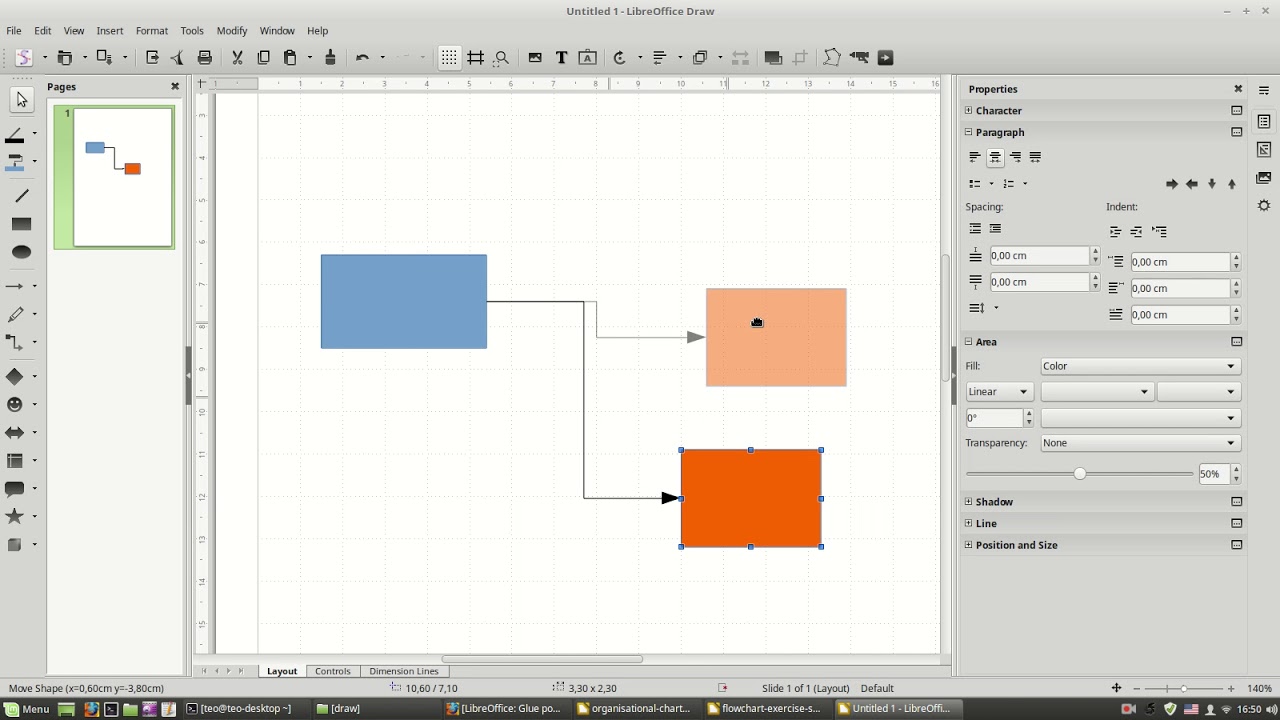Open the Basic Shapes diamond tool
Screen dimensions: 1280x720
pos(15,376)
